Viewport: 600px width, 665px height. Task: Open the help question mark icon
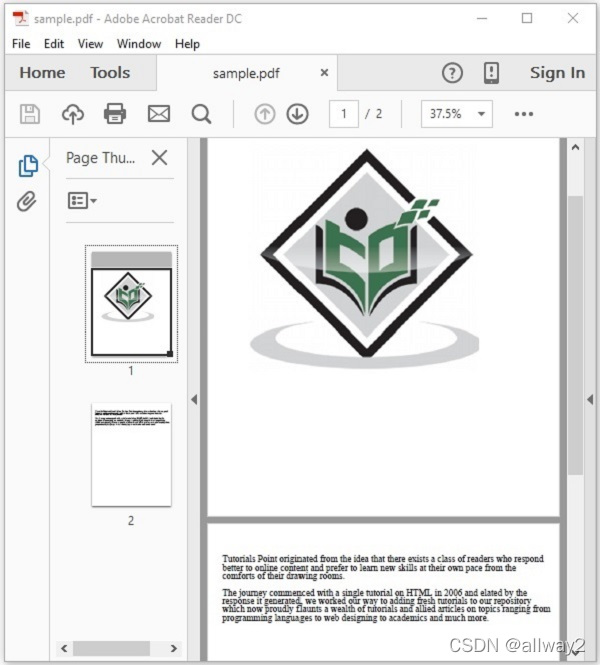(x=452, y=73)
